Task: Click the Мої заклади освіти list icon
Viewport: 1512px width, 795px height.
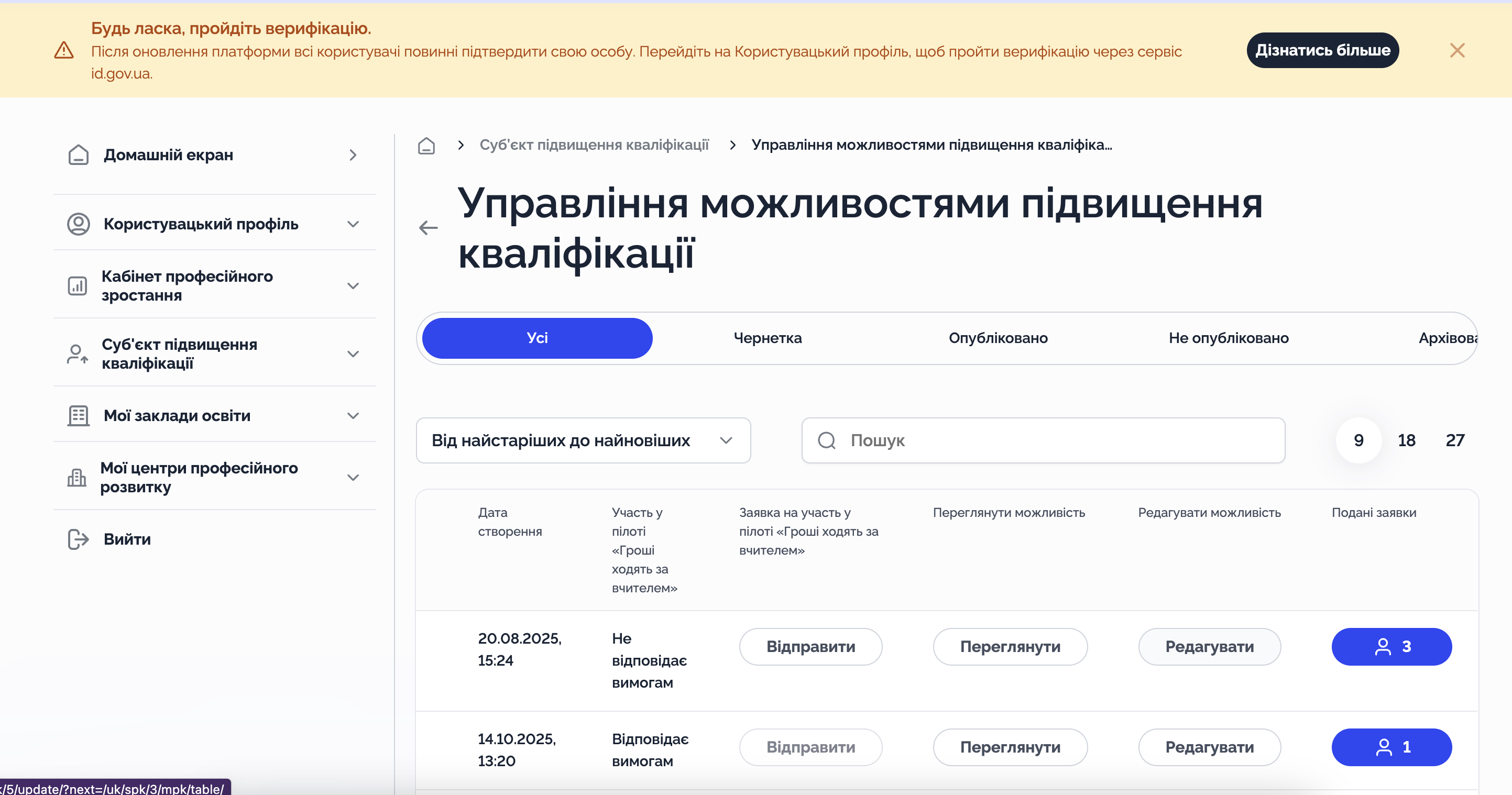Action: tap(78, 415)
